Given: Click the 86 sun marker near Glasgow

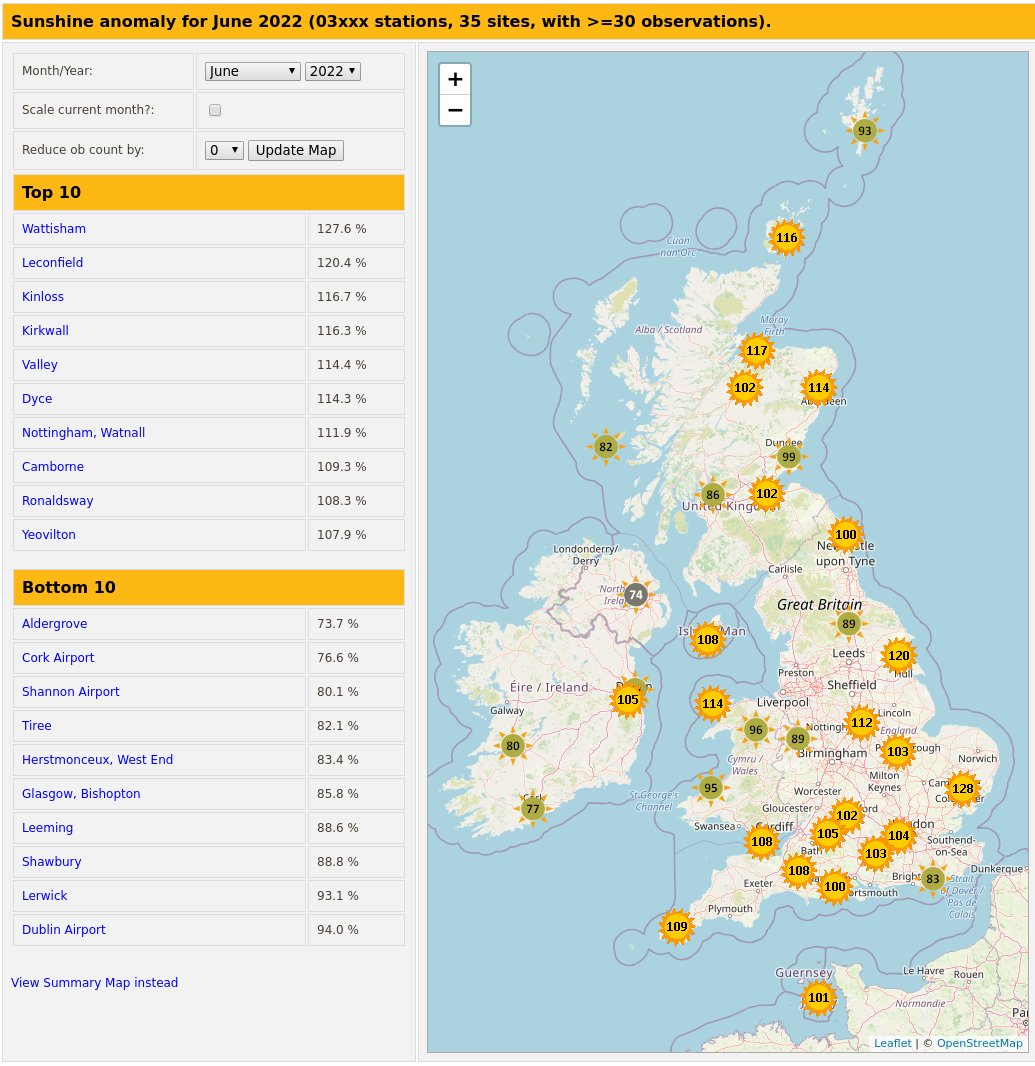Looking at the screenshot, I should click(x=713, y=495).
